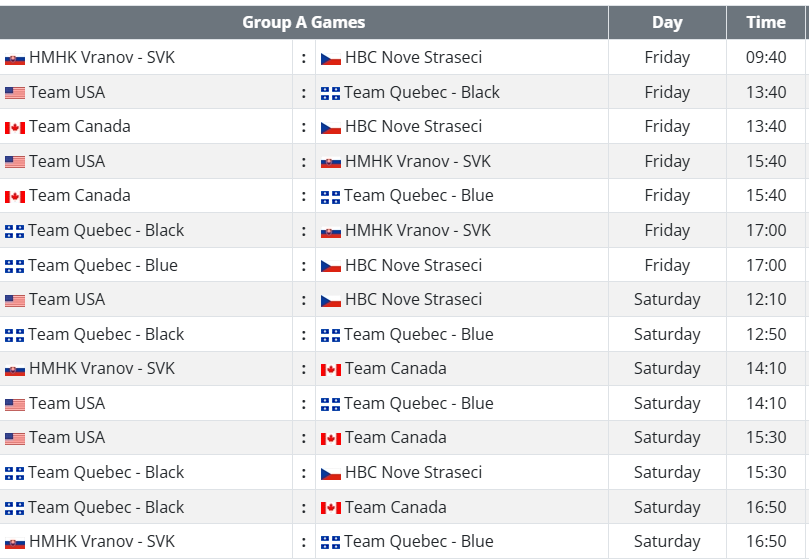Viewport: 809px width, 560px height.
Task: Click the 09:40 time cell
Action: (766, 57)
